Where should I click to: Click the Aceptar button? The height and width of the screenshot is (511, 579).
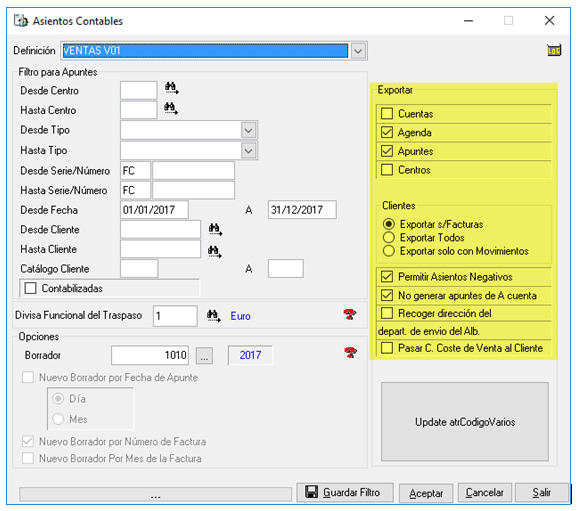click(426, 493)
